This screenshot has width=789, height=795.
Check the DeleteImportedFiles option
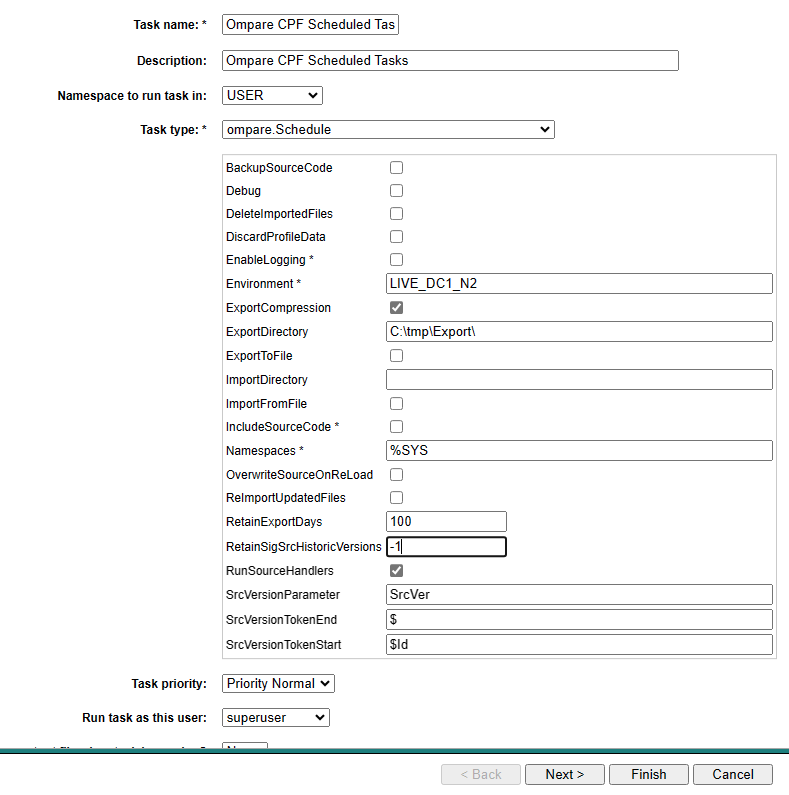(397, 213)
